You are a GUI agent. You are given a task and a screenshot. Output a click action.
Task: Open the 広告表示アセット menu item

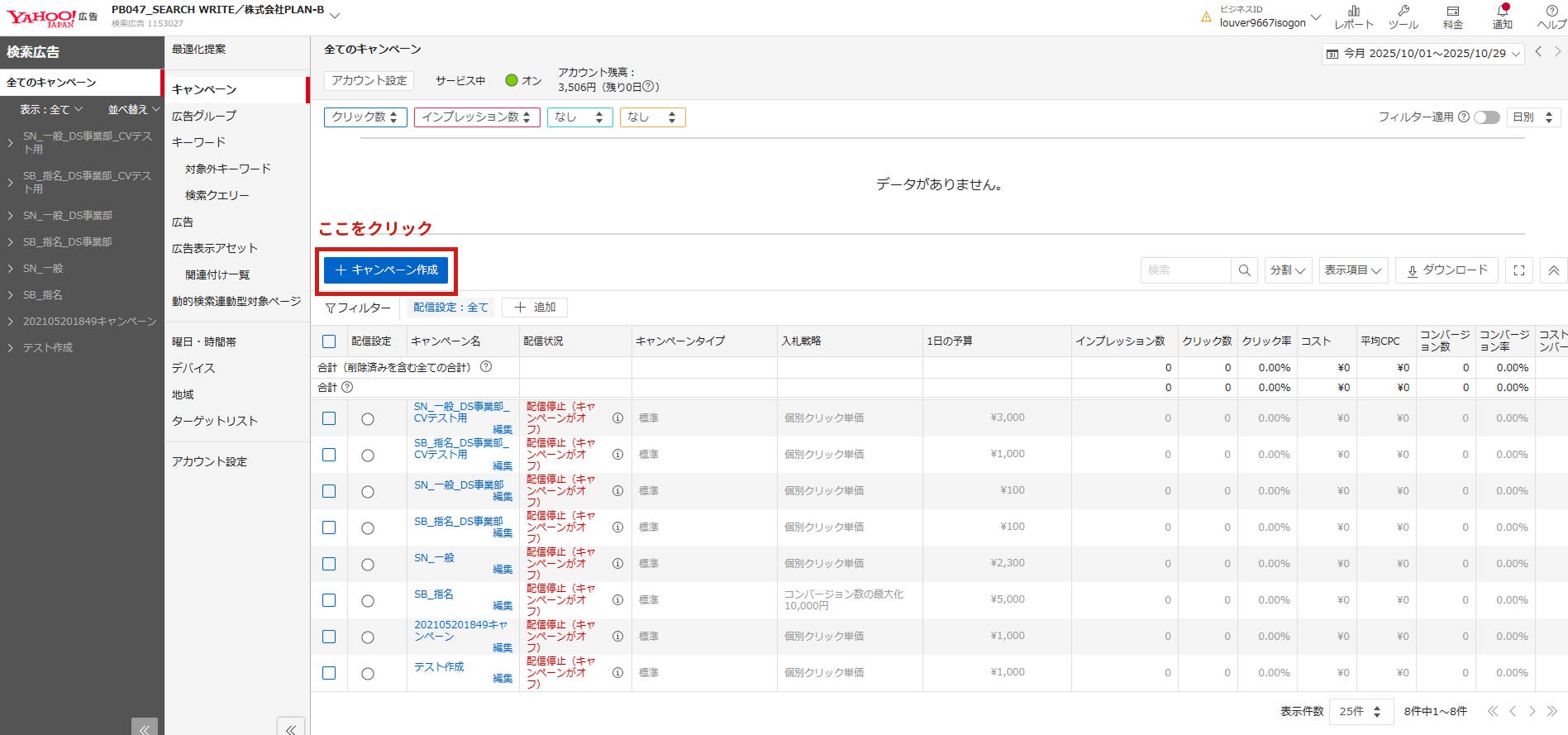pyautogui.click(x=214, y=248)
